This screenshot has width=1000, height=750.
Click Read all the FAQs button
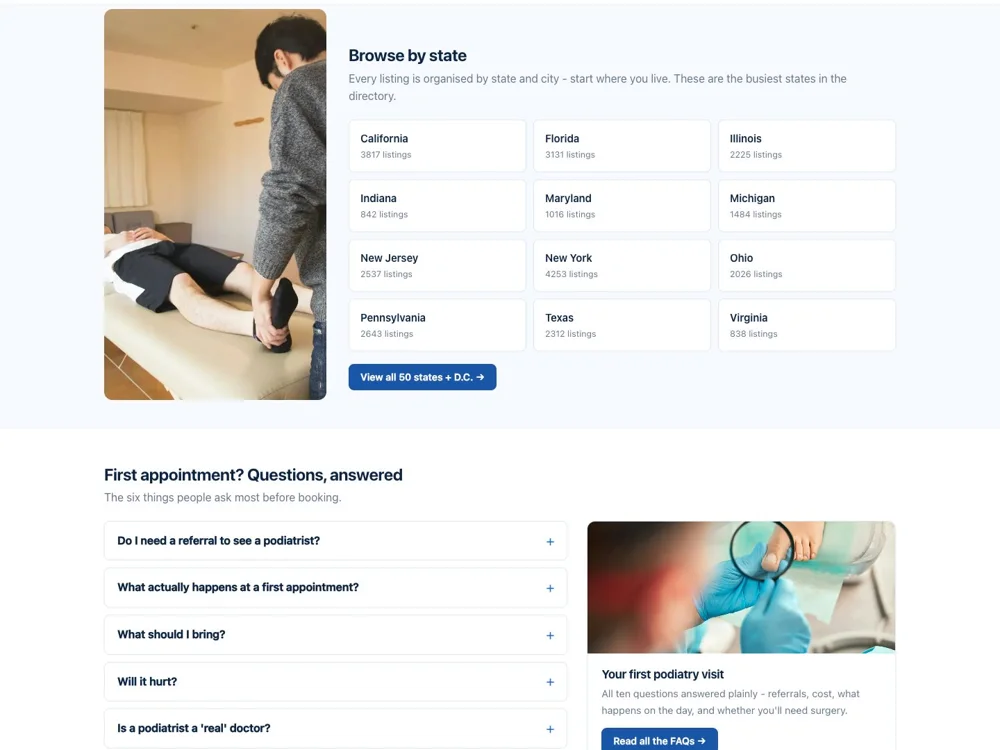659,740
